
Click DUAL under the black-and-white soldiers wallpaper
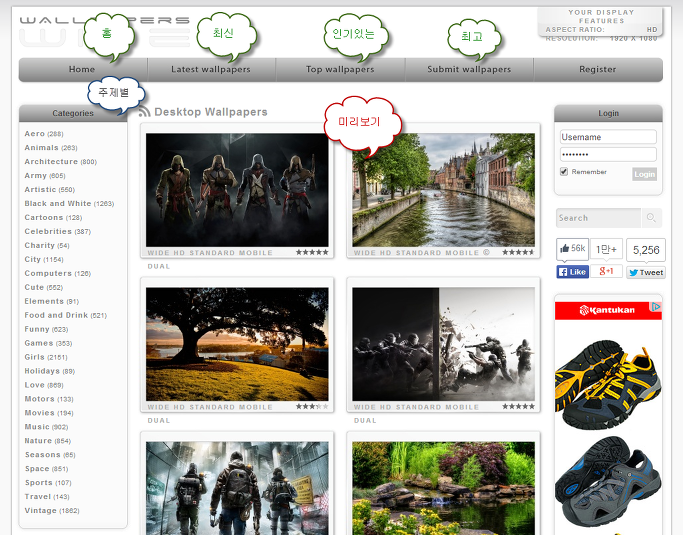pos(365,420)
